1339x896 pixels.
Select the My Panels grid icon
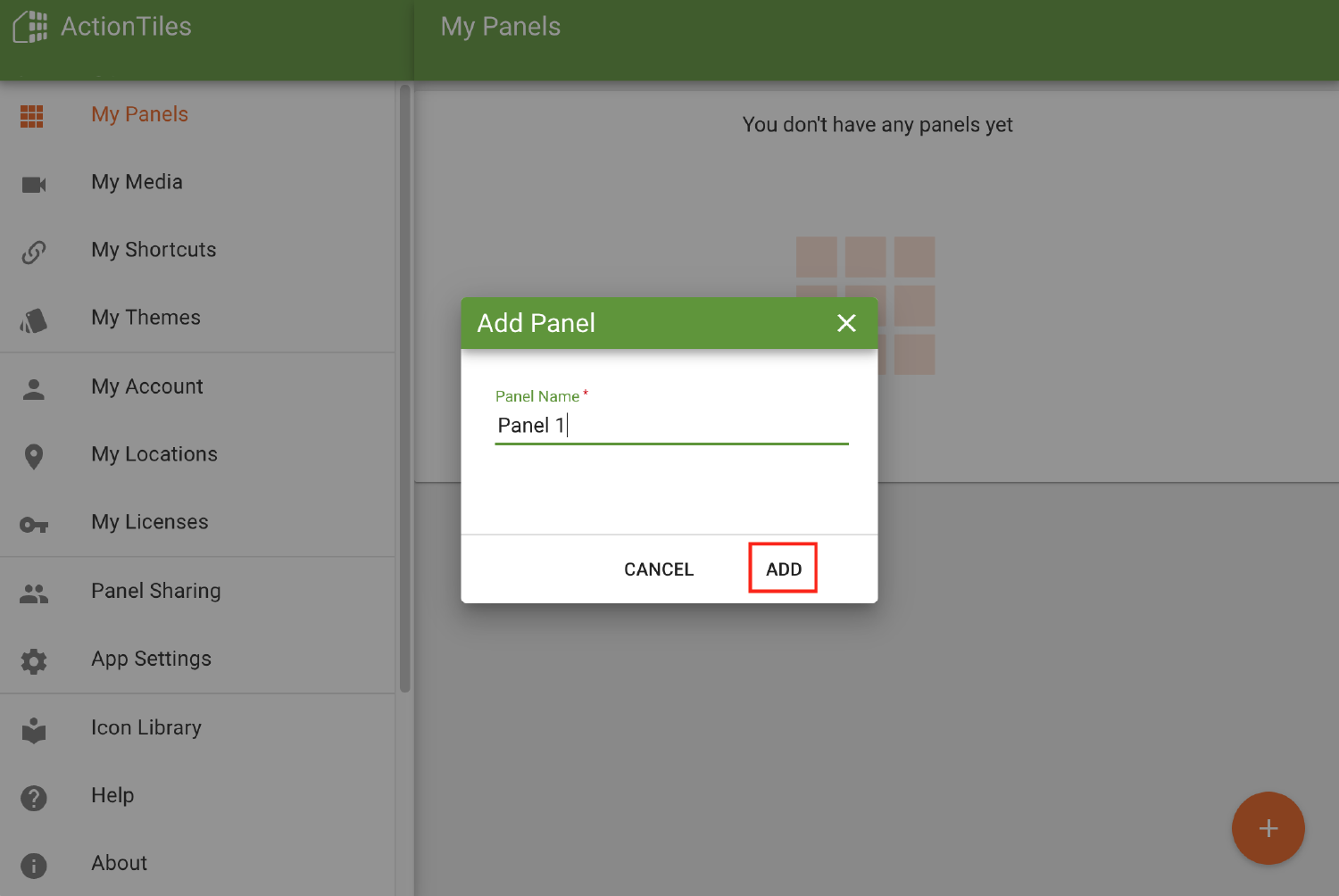click(31, 116)
